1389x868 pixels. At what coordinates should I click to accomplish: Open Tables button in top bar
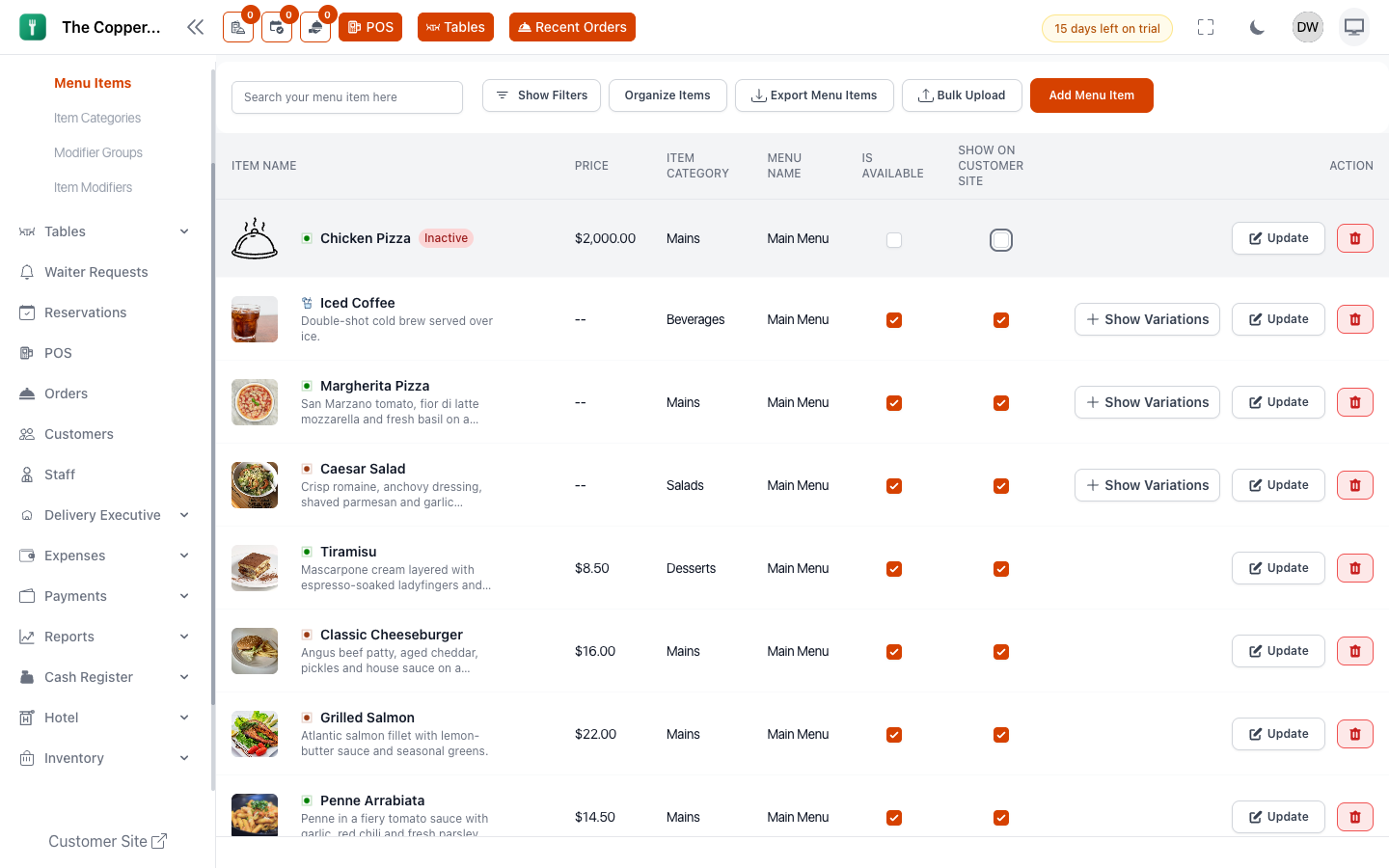tap(455, 27)
